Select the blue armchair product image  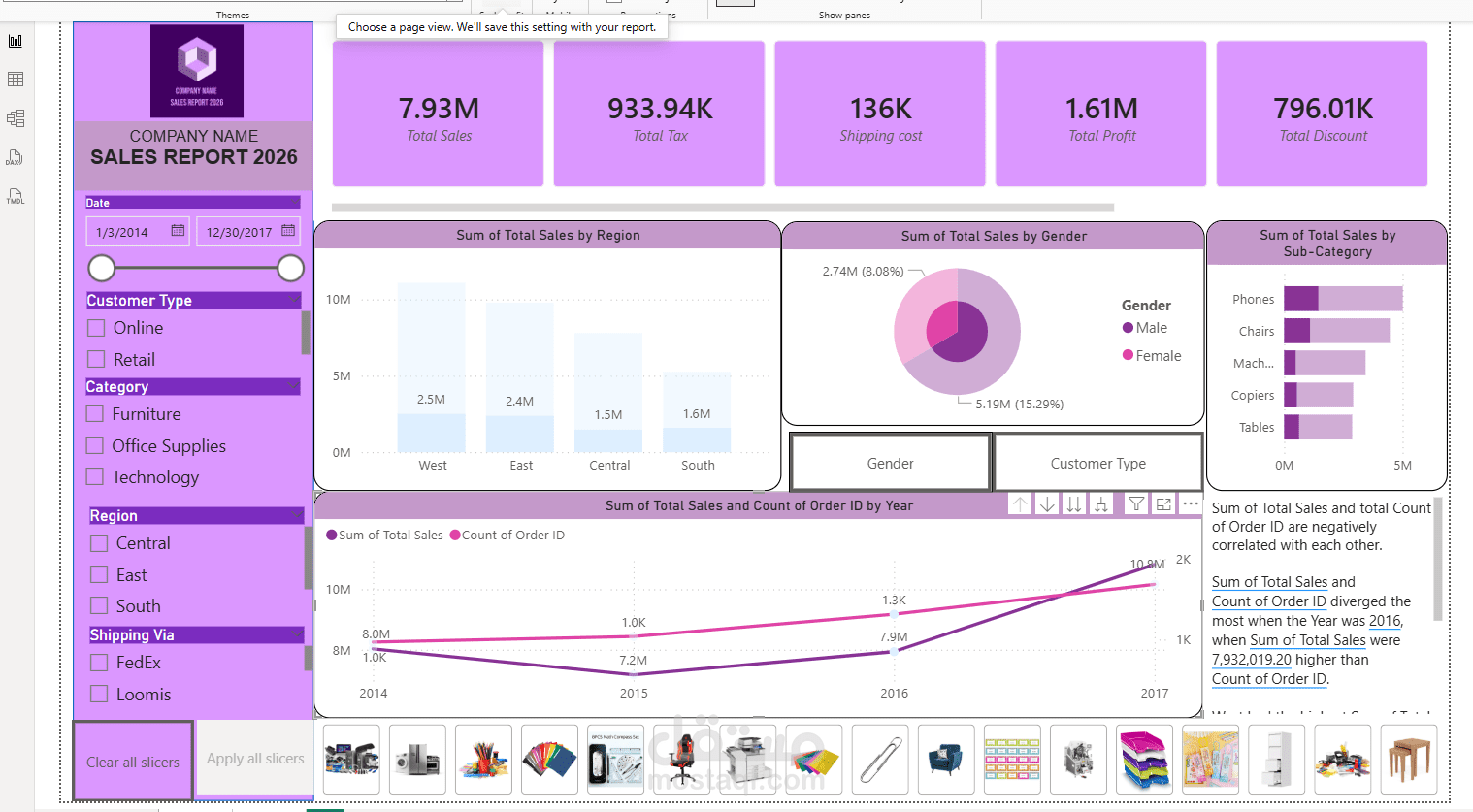(x=946, y=760)
